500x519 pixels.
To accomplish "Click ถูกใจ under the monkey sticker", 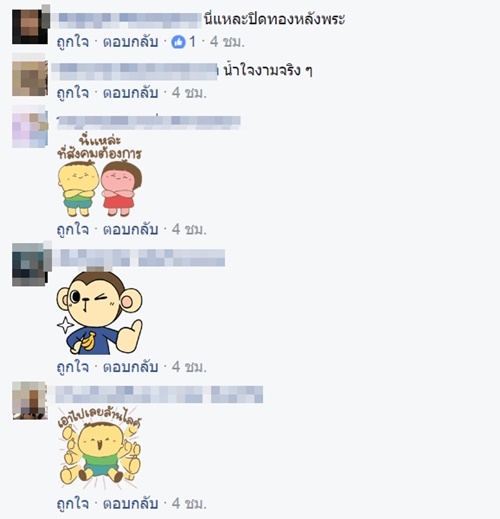I will 73,367.
